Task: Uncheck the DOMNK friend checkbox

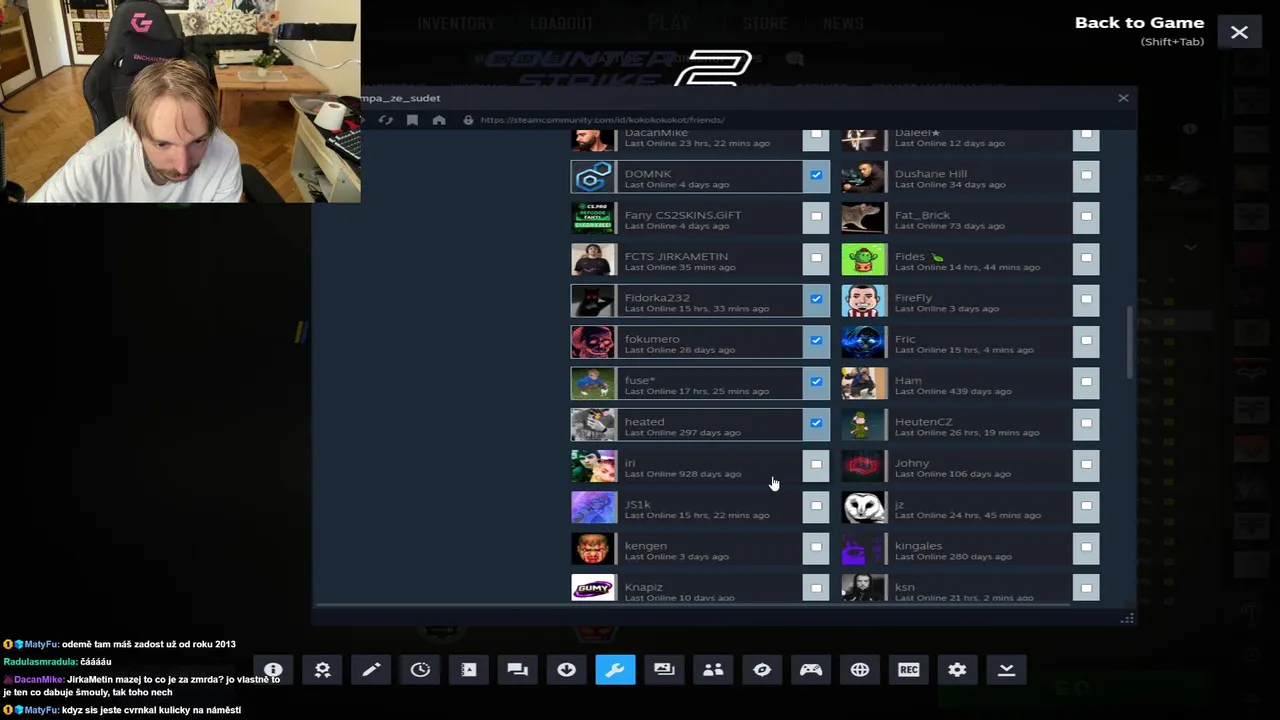Action: pos(816,175)
